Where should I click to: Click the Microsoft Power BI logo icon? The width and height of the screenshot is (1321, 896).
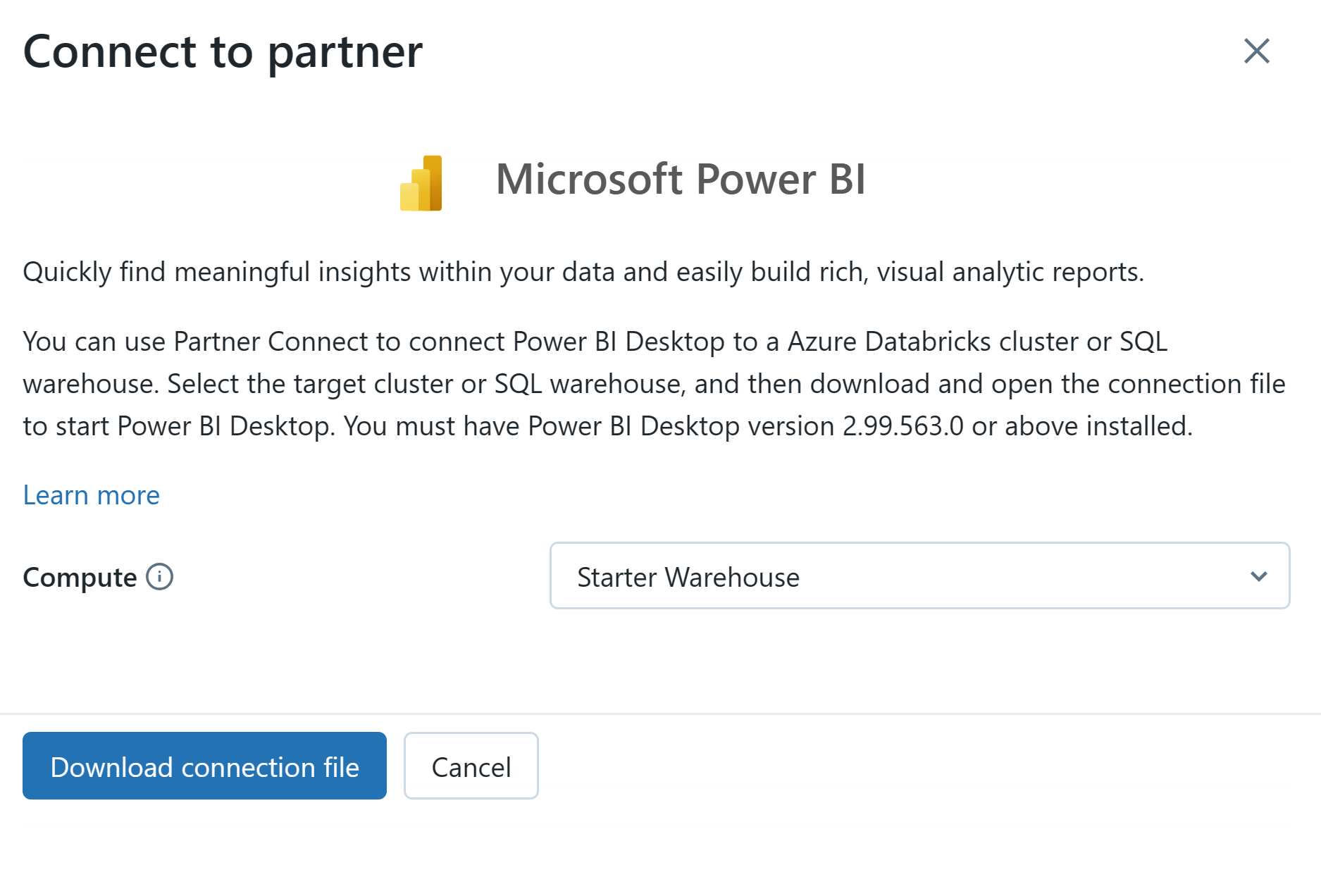(x=421, y=183)
